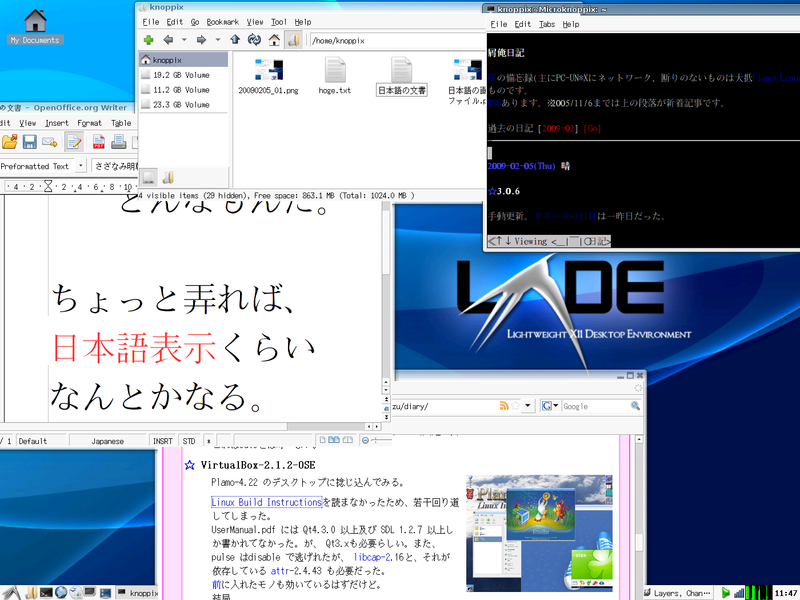Select the 11.2 GB Volume in the side pane
The height and width of the screenshot is (600, 800).
(x=184, y=90)
